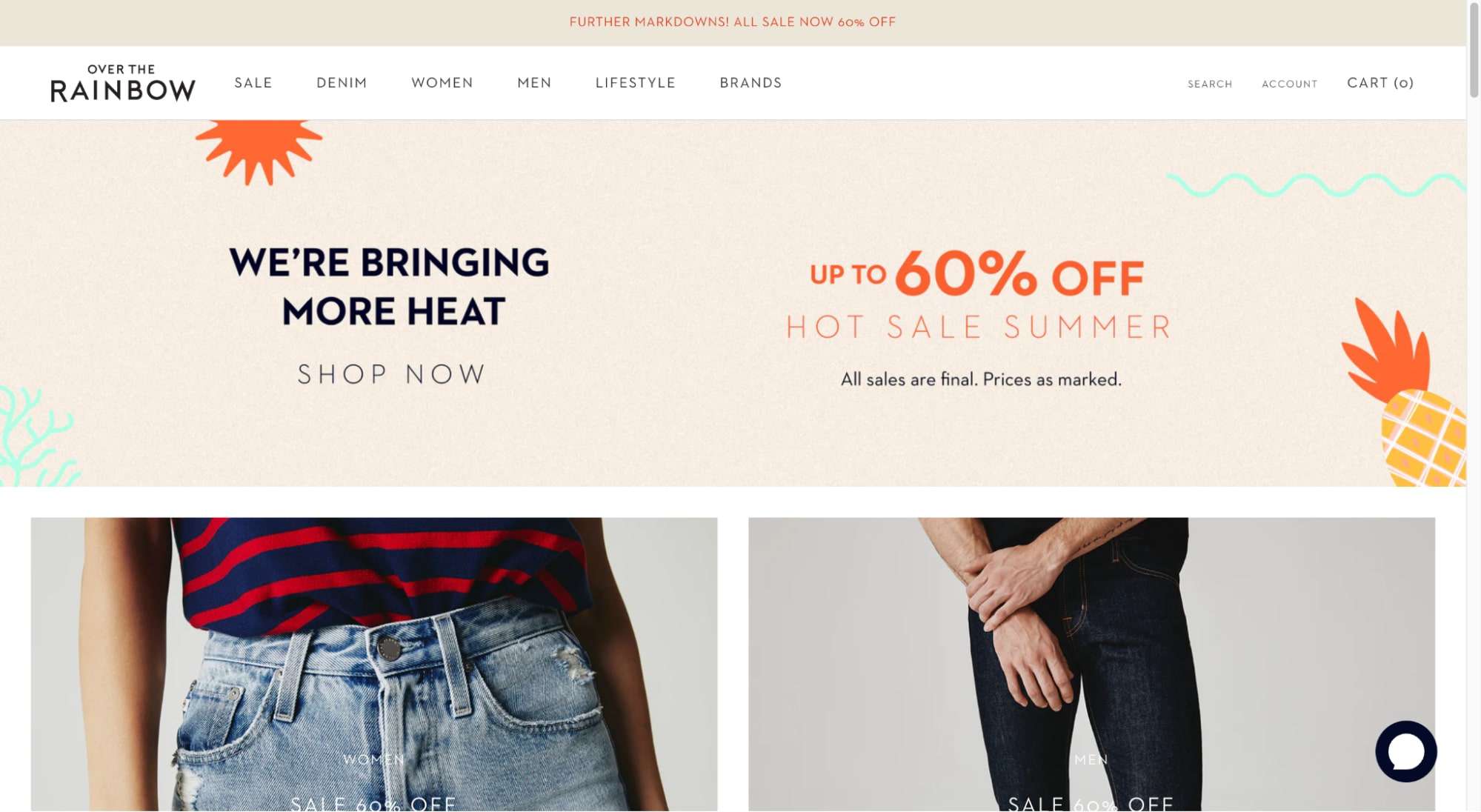Open the BRANDS menu
Screen dimensions: 1481x812
pos(751,83)
